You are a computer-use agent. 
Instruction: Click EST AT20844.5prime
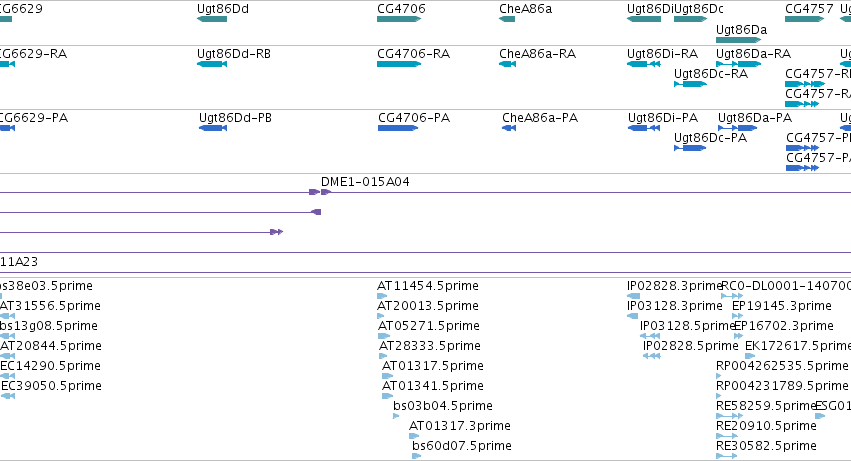[x=51, y=346]
